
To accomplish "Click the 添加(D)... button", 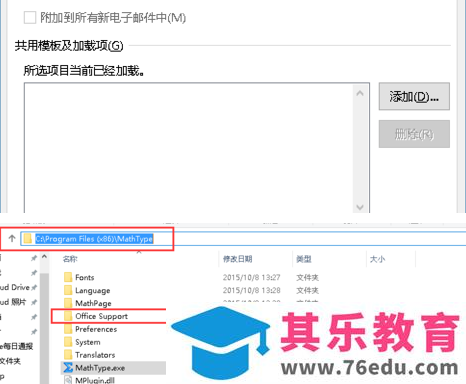I will pyautogui.click(x=414, y=96).
